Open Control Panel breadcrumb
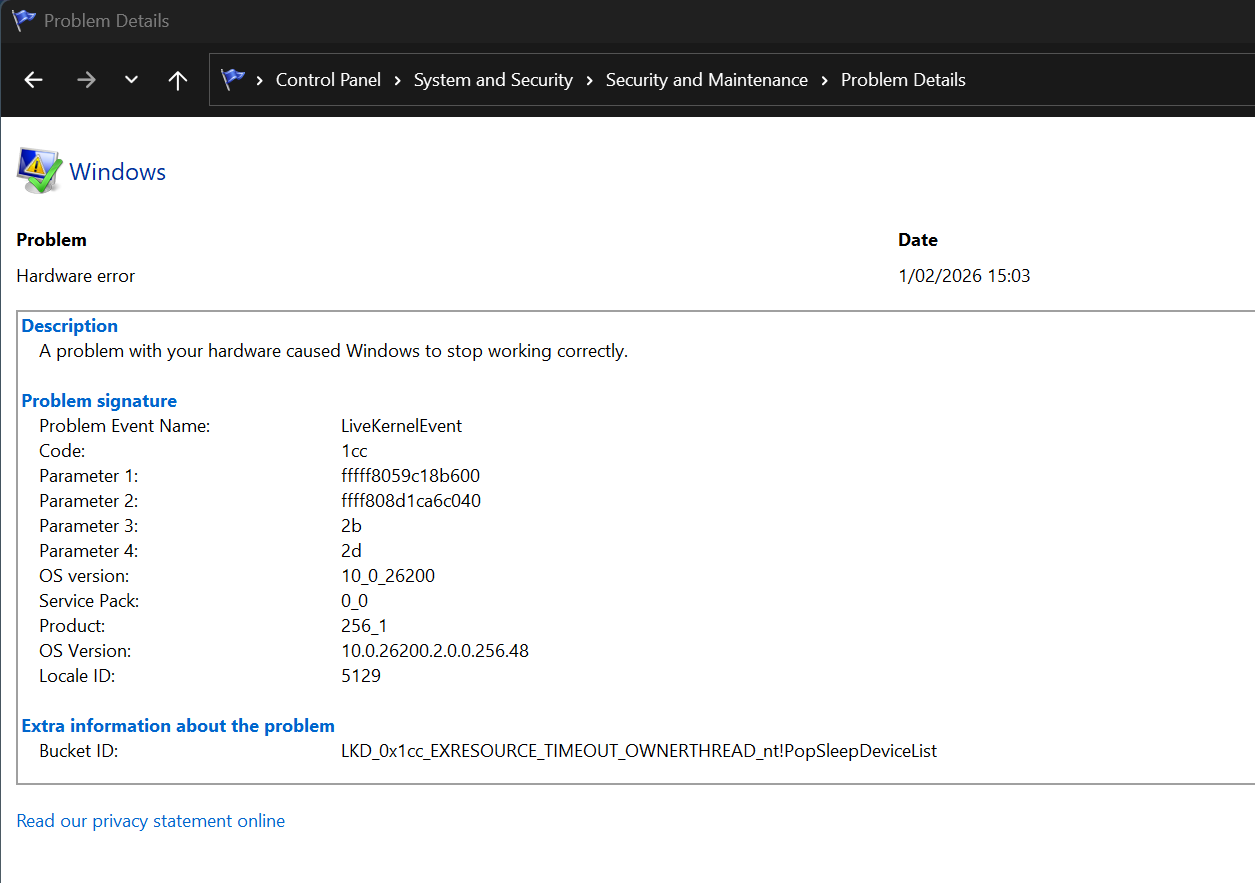Viewport: 1255px width, 883px height. pyautogui.click(x=328, y=80)
